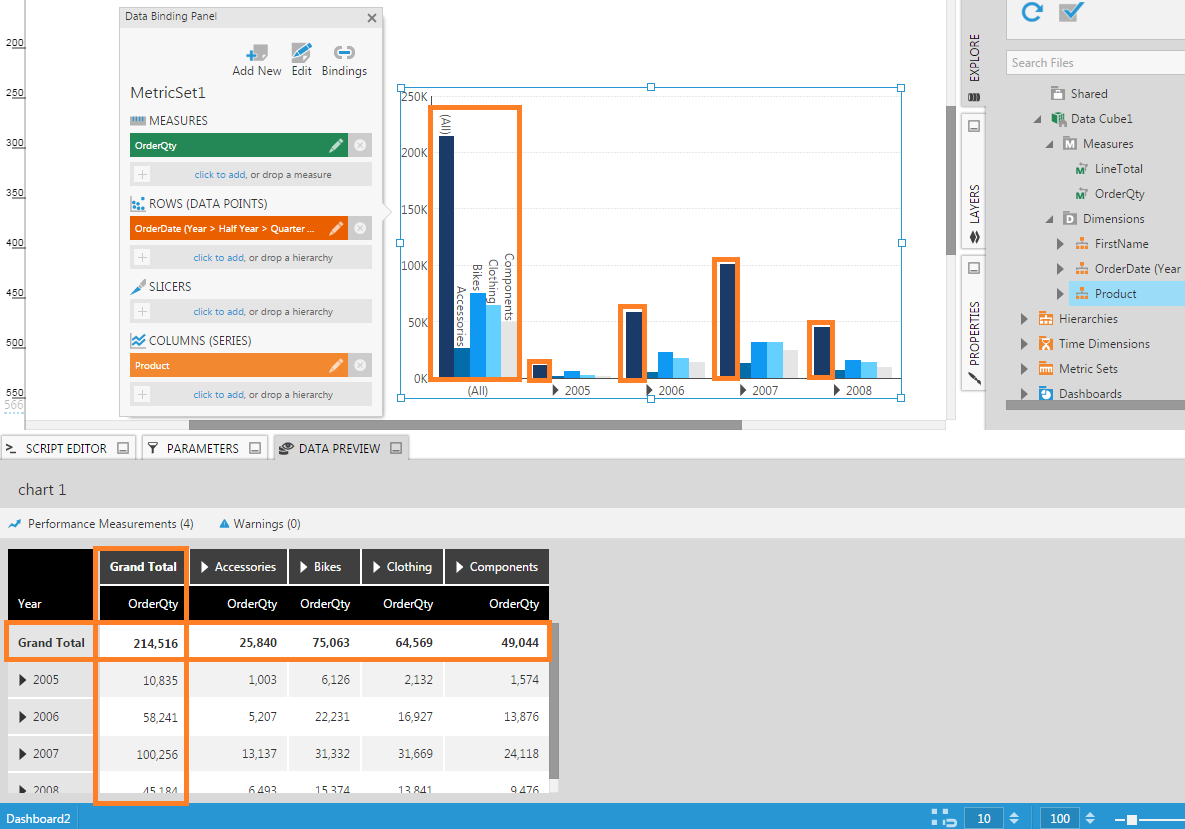Click the refresh arrow icon at top right

(1031, 12)
